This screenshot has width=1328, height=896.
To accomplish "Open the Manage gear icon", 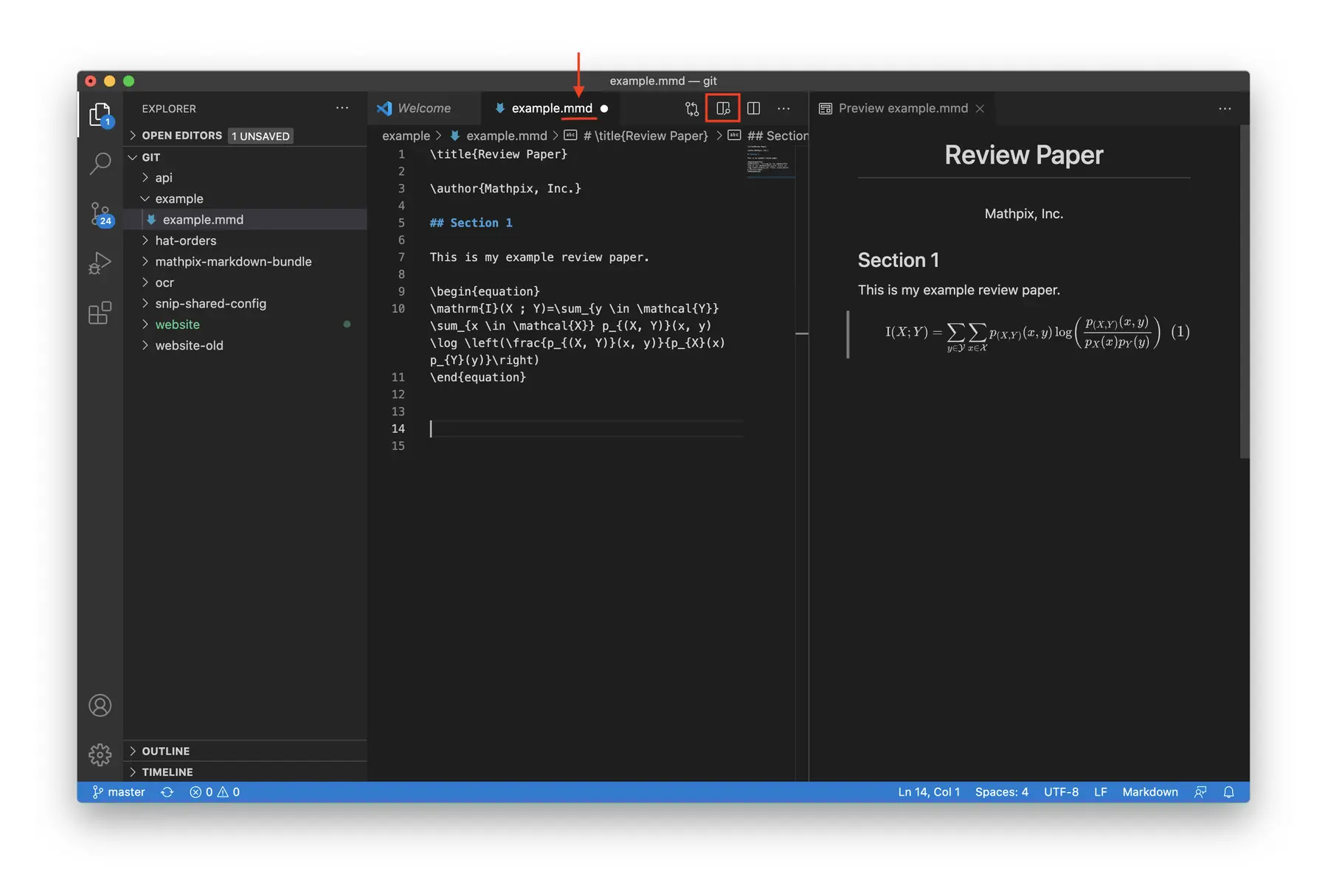I will coord(100,754).
